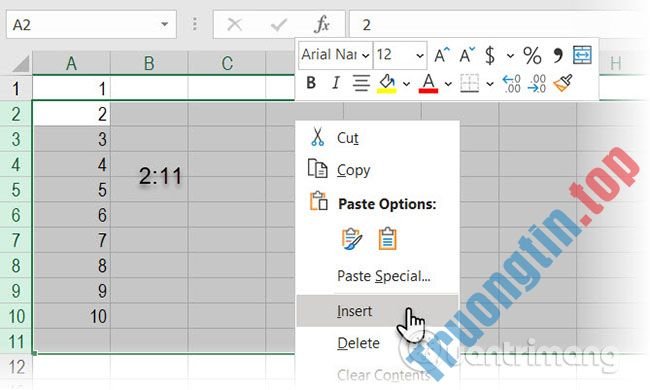This screenshot has height=390, width=650.
Task: Click the Select All corner triangle
Action: (21, 64)
